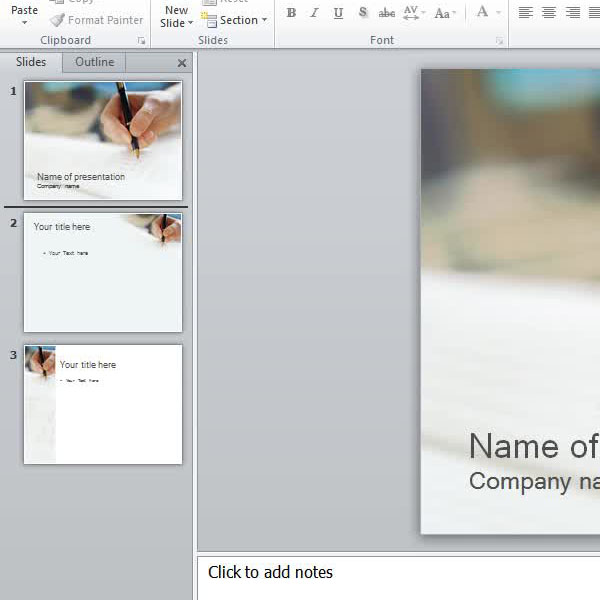Open Change Case dropdown
The width and height of the screenshot is (600, 600).
point(445,13)
